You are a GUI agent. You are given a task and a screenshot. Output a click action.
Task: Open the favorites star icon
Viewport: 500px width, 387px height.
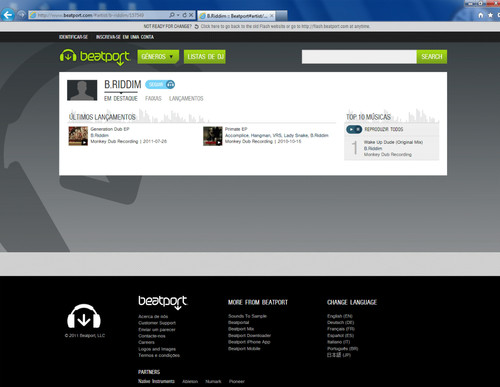coord(490,15)
